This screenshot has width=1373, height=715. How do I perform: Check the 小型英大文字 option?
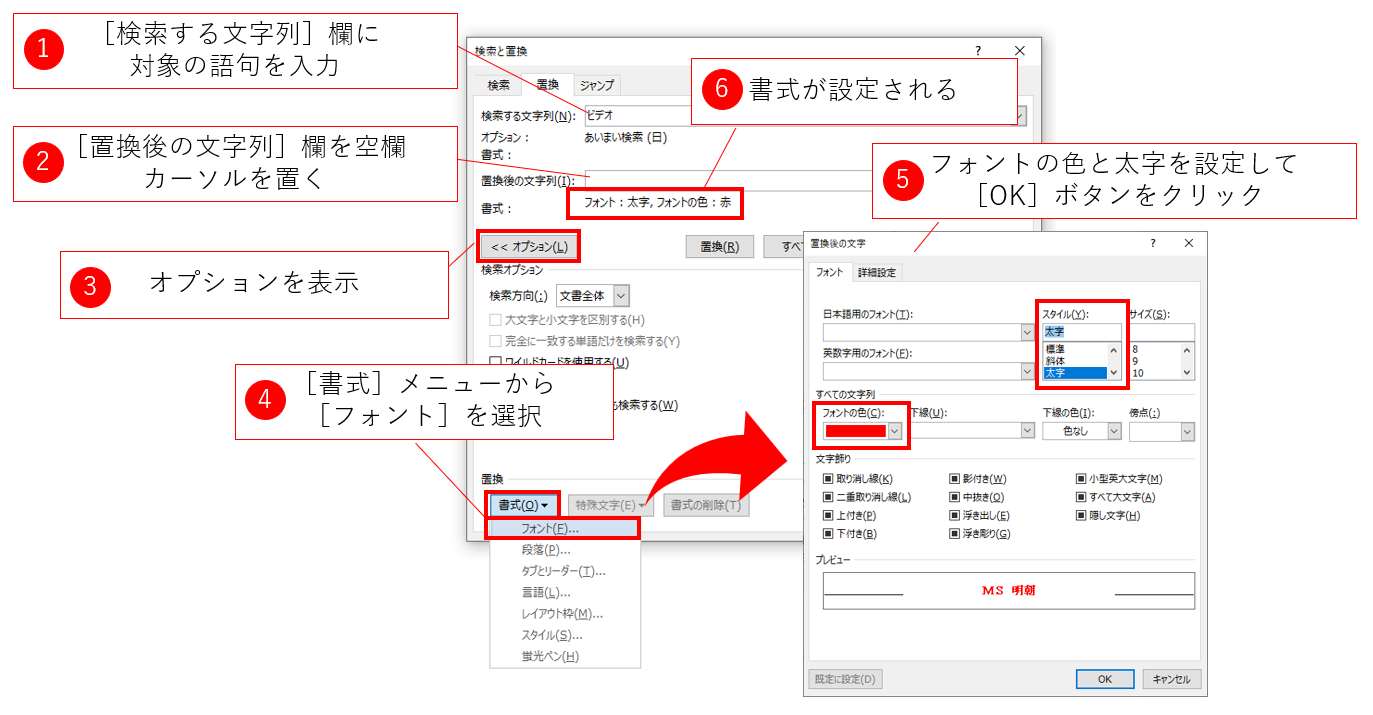point(1081,479)
